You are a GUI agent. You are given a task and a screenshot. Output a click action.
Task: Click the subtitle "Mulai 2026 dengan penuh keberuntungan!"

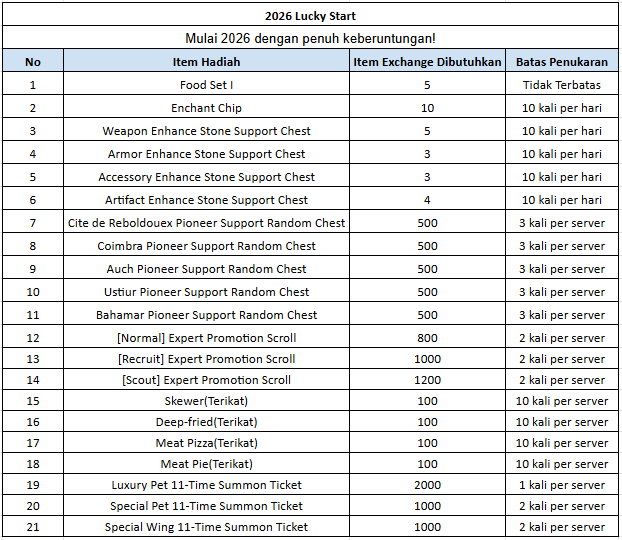click(x=310, y=38)
